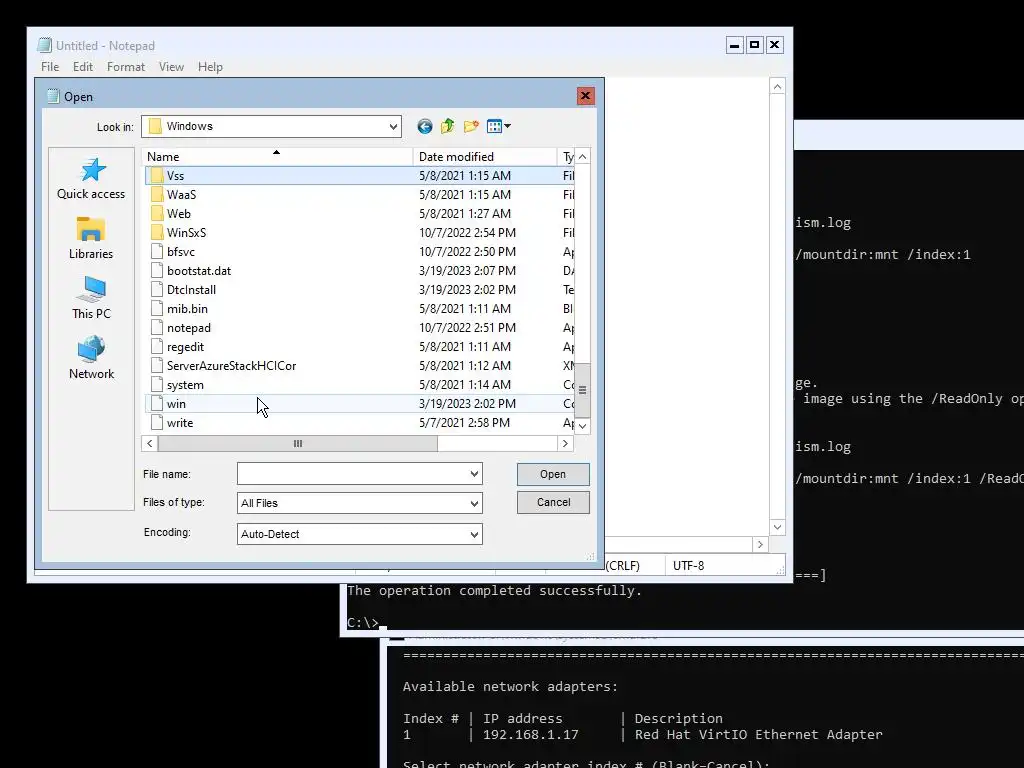The image size is (1024, 768).
Task: Click the file list scroll right arrow
Action: click(565, 443)
